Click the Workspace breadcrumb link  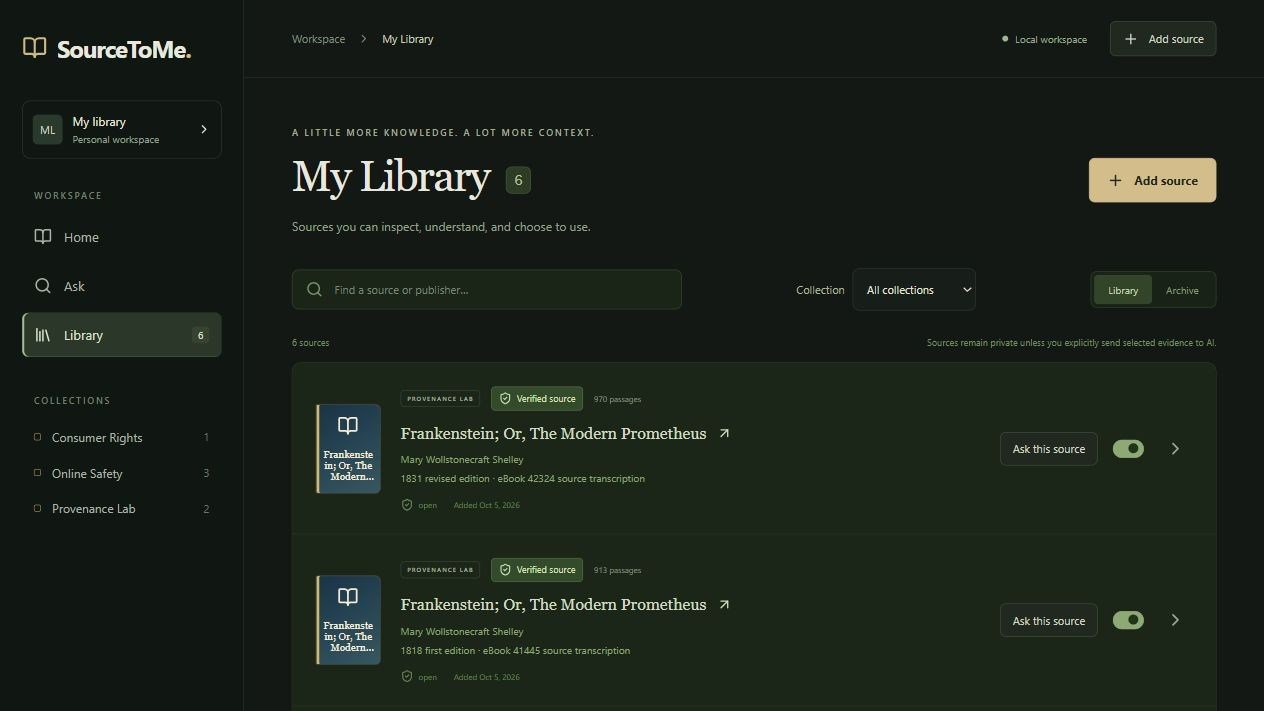tap(318, 39)
